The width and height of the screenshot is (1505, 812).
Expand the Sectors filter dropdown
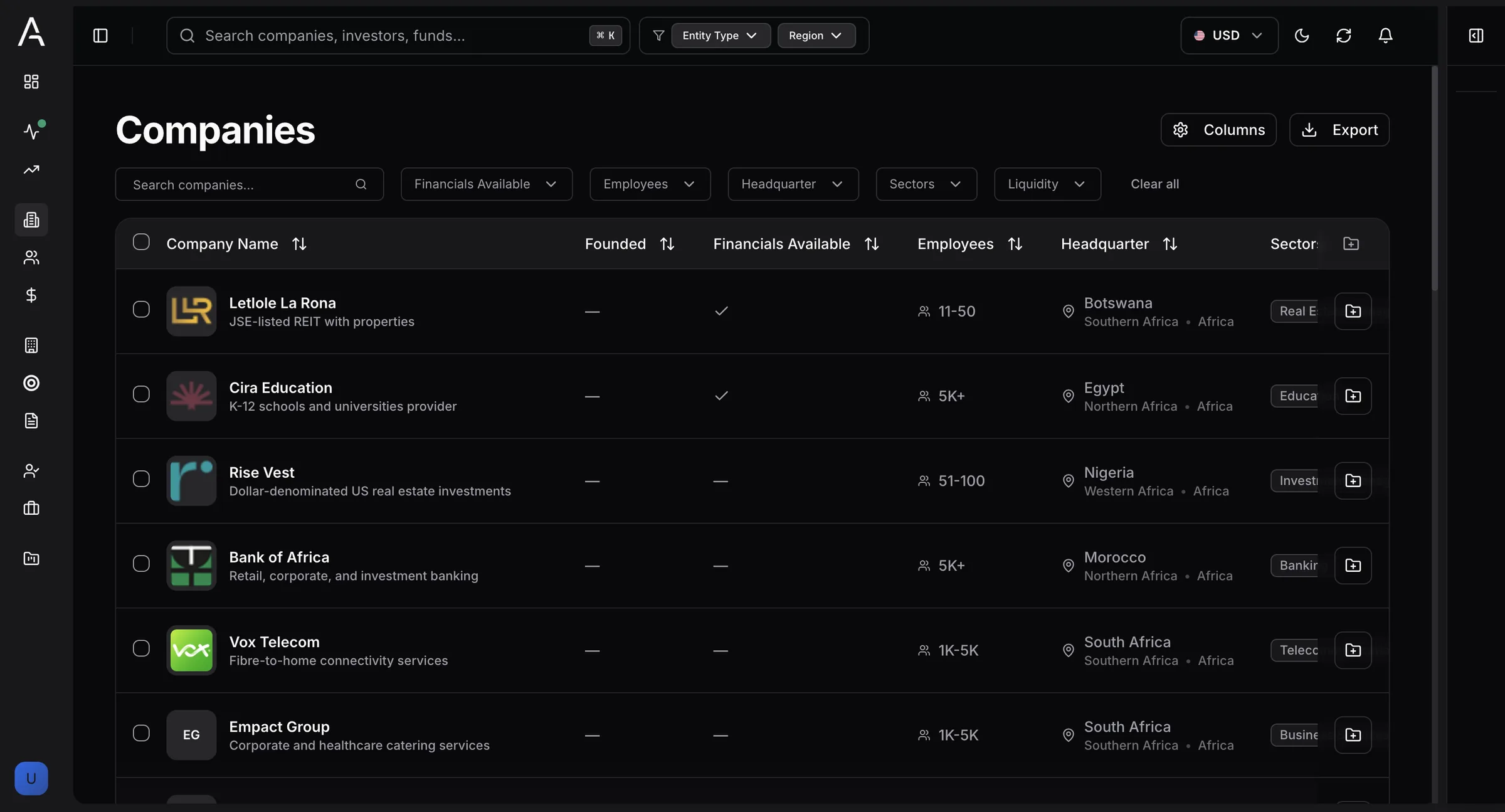point(926,184)
